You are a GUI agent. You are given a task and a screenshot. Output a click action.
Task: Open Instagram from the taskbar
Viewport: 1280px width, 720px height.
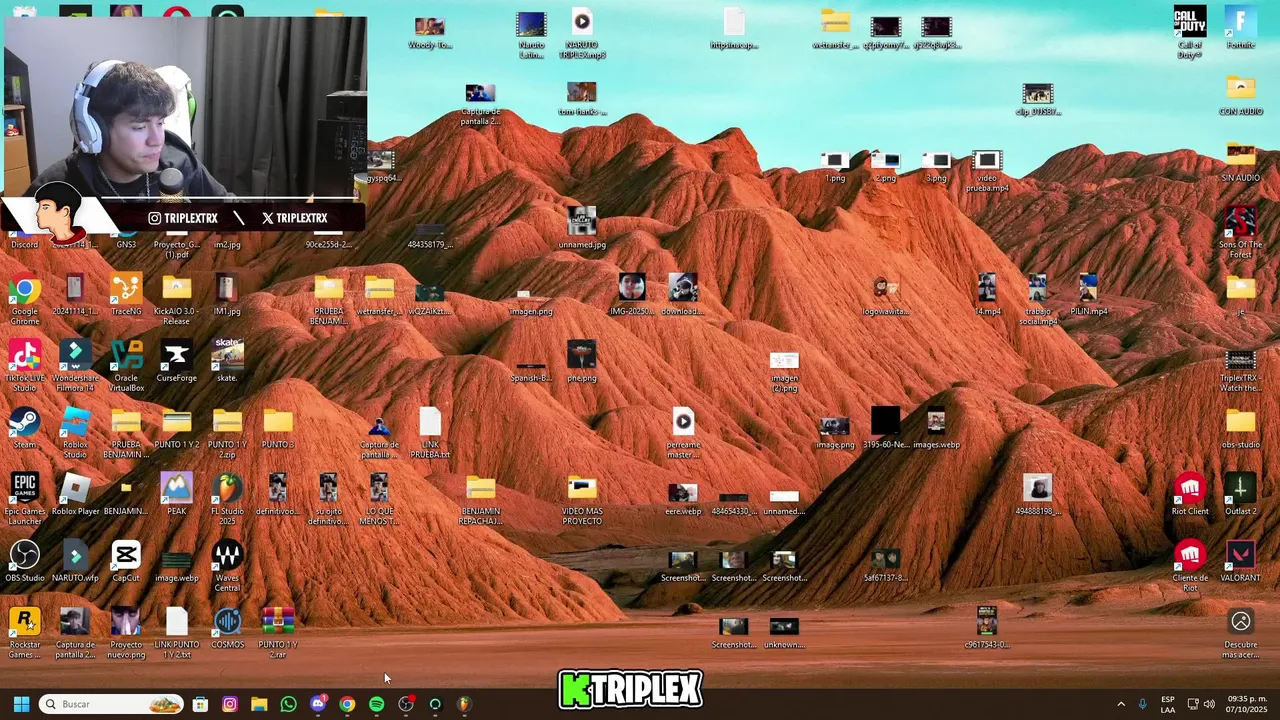point(230,704)
